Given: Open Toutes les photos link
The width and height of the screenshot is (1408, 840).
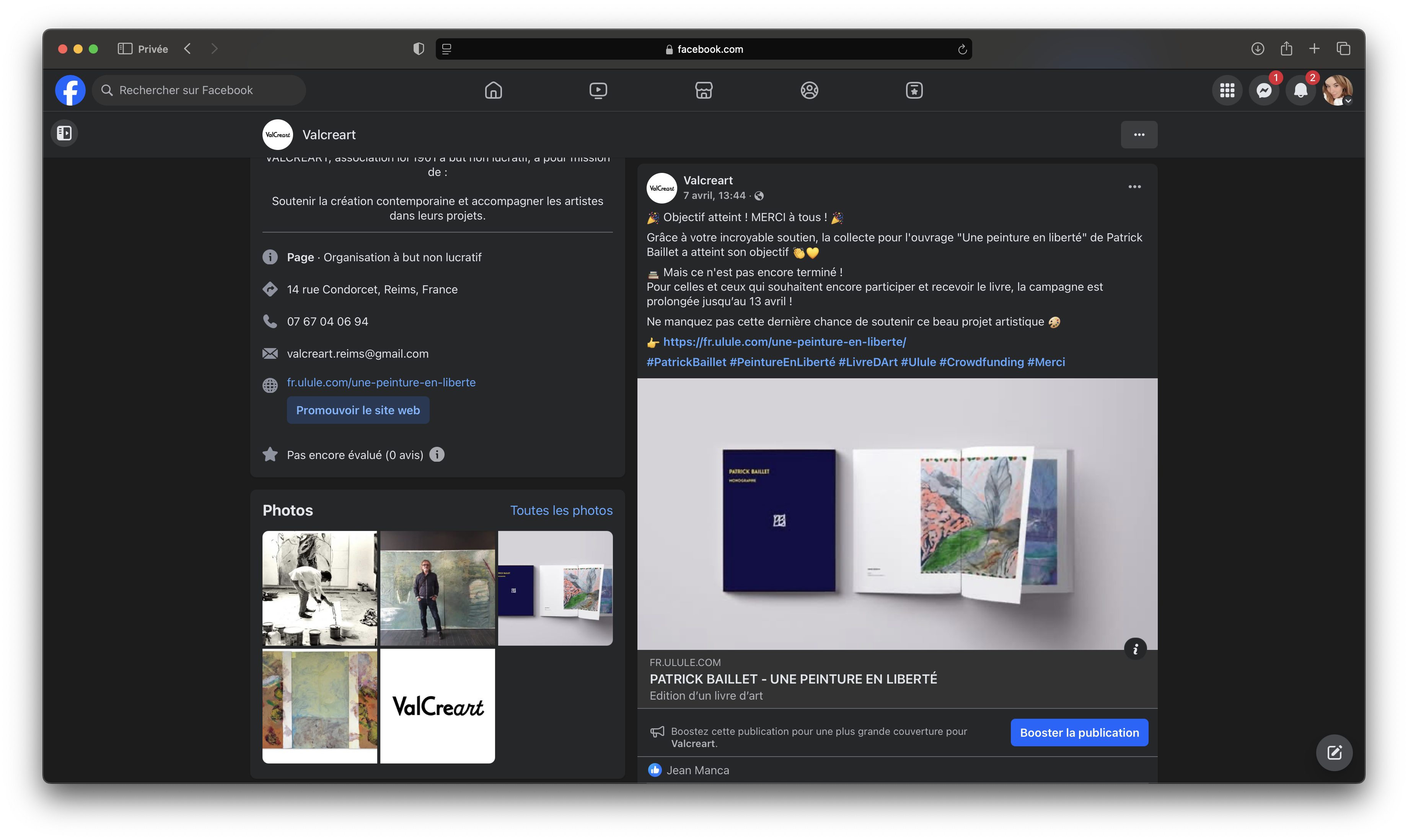Looking at the screenshot, I should point(561,510).
